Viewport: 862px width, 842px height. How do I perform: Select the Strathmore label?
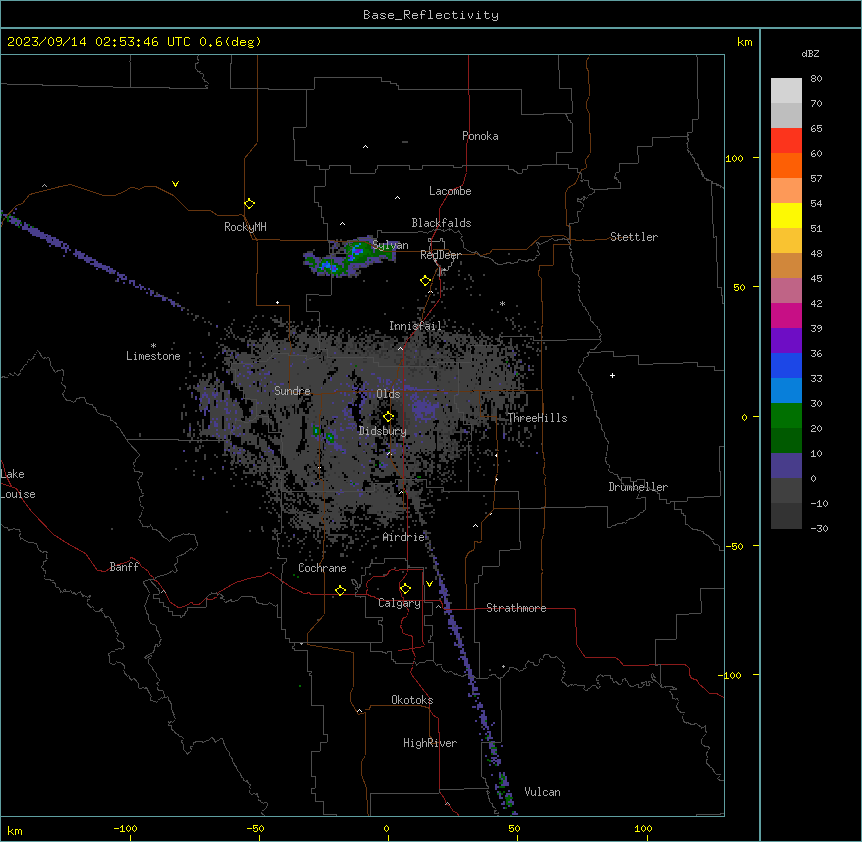[516, 608]
